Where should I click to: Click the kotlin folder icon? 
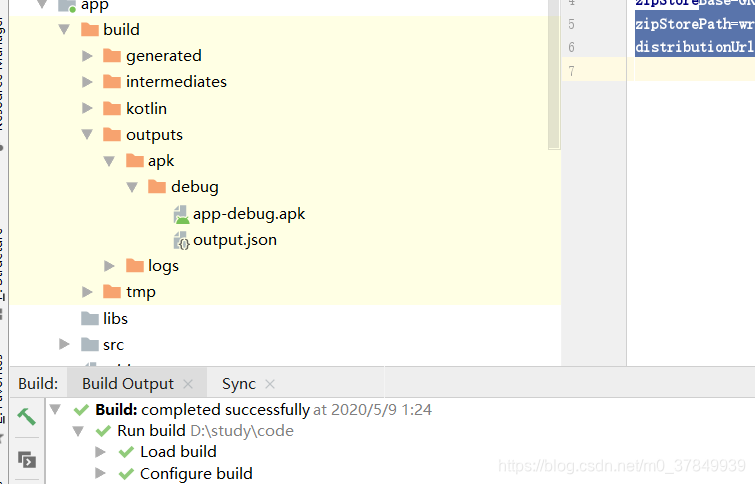[112, 108]
